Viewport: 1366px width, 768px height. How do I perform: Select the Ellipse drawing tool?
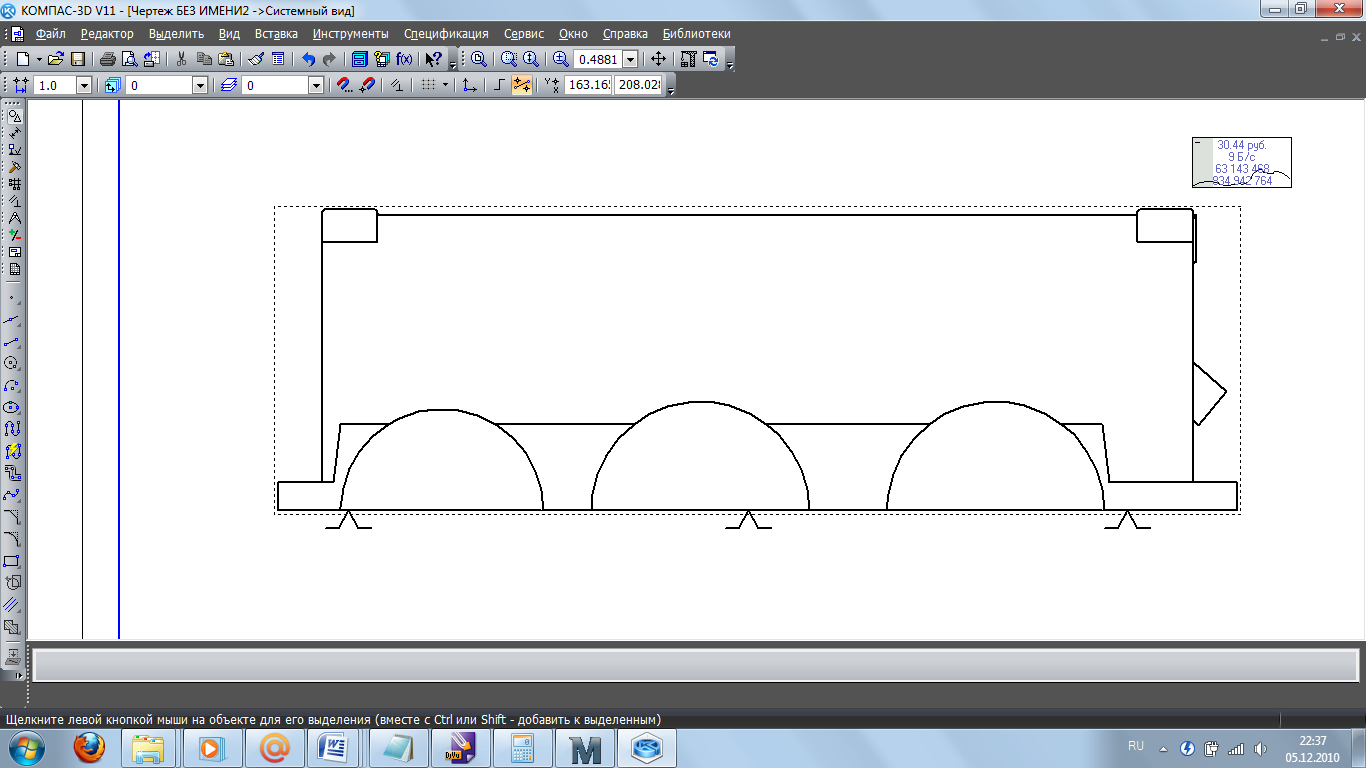click(13, 407)
